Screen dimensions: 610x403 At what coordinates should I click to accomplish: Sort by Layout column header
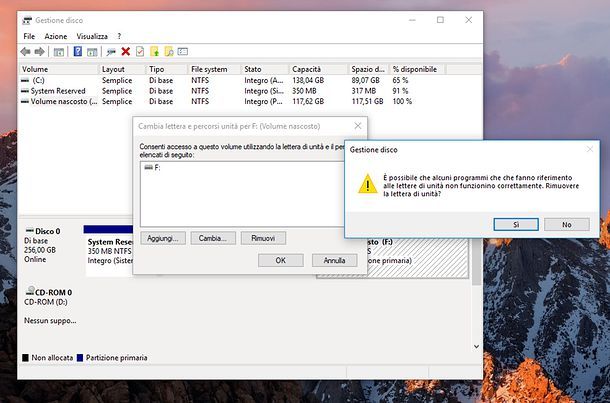(x=122, y=69)
